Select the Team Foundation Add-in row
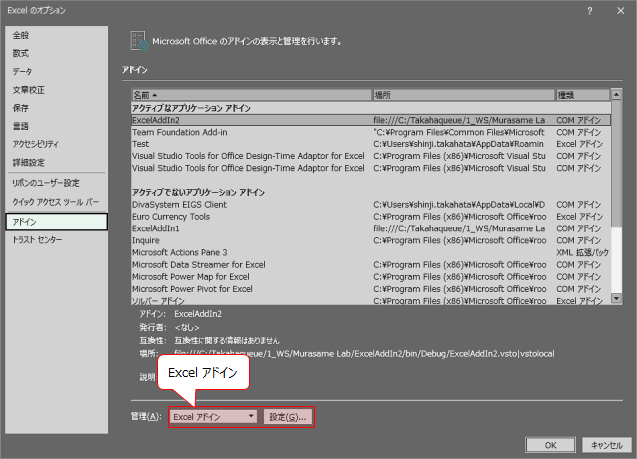This screenshot has height=459, width=637. pos(371,132)
